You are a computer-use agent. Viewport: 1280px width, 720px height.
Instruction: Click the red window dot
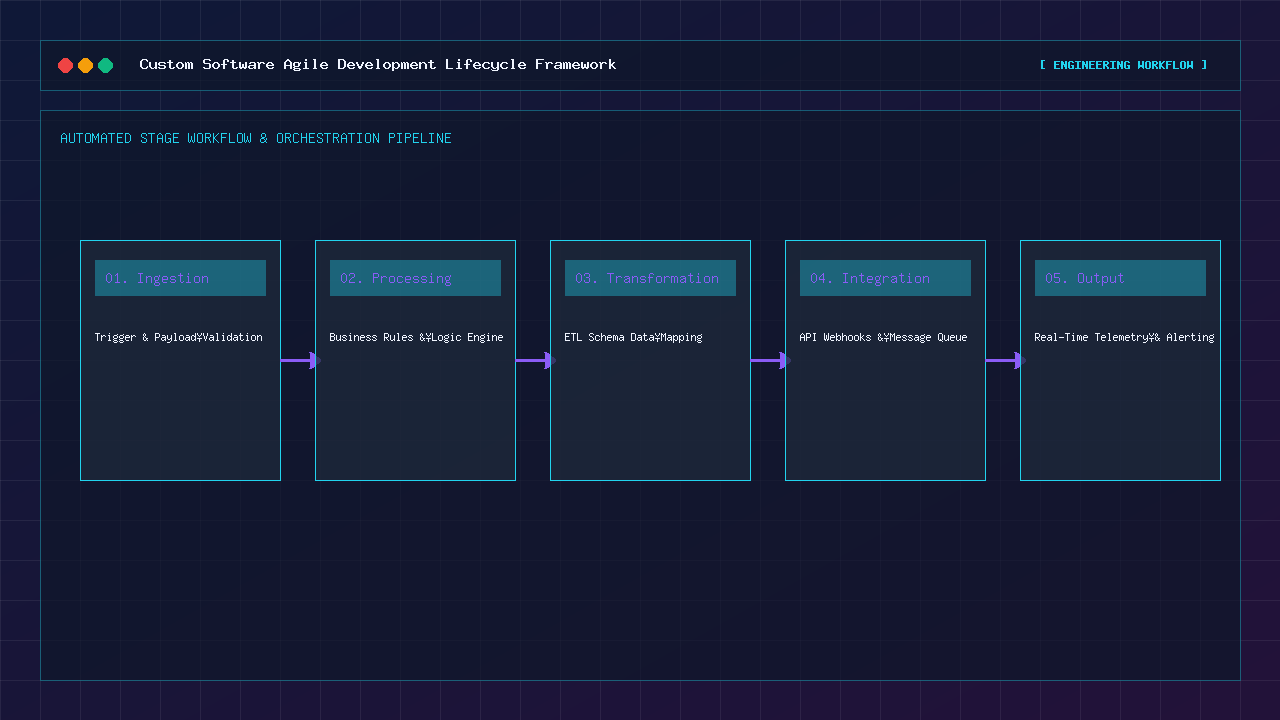point(65,65)
